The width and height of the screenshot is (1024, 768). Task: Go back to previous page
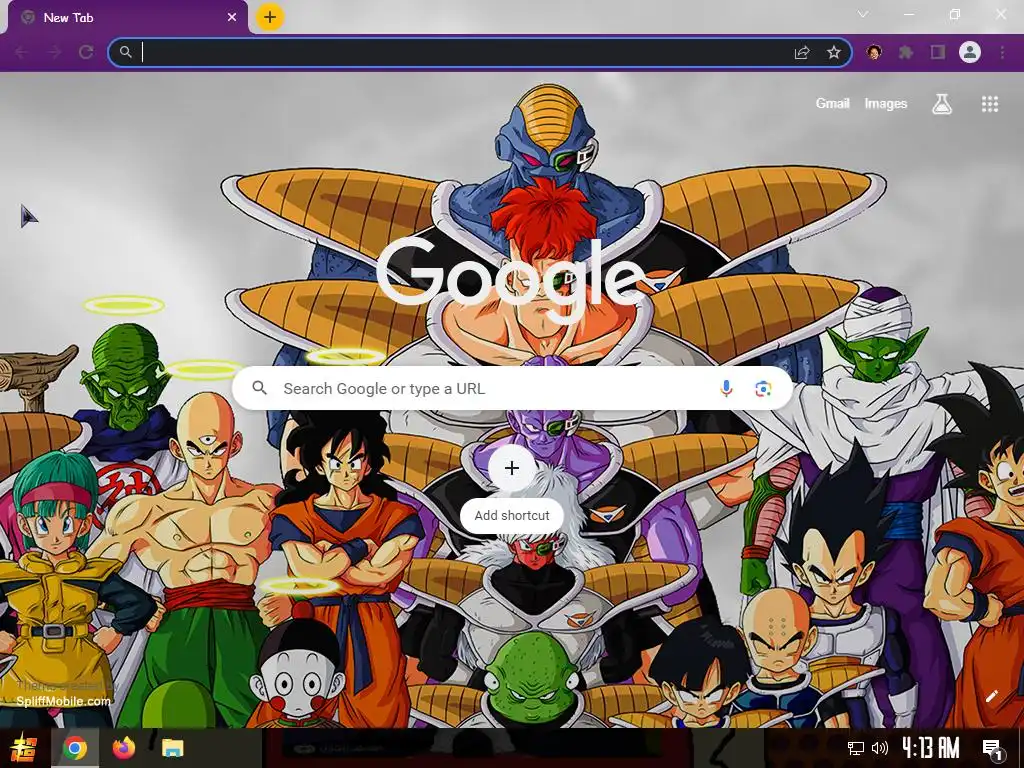click(x=22, y=52)
